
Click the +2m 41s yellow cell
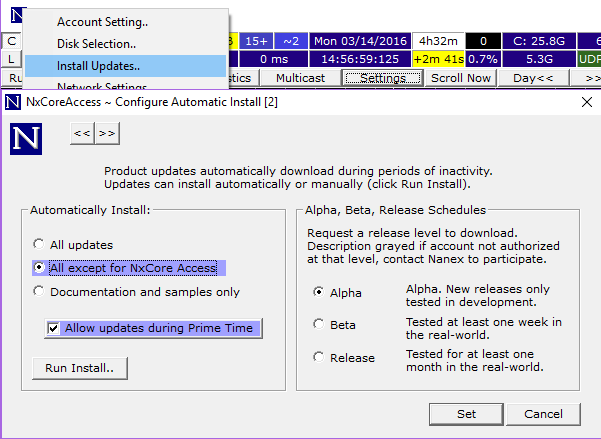point(438,59)
